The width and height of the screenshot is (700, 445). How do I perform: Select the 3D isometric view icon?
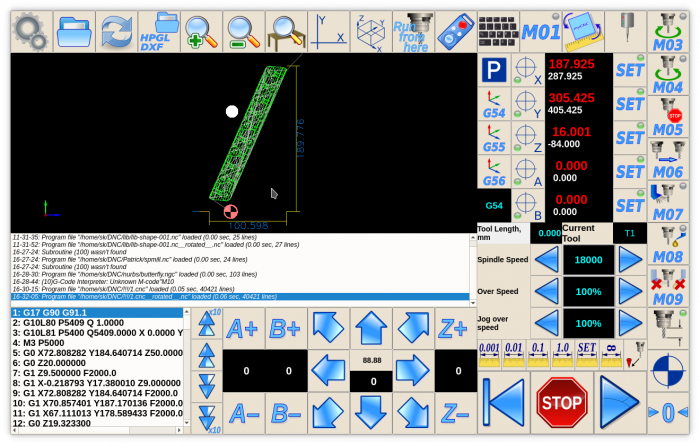click(x=371, y=32)
